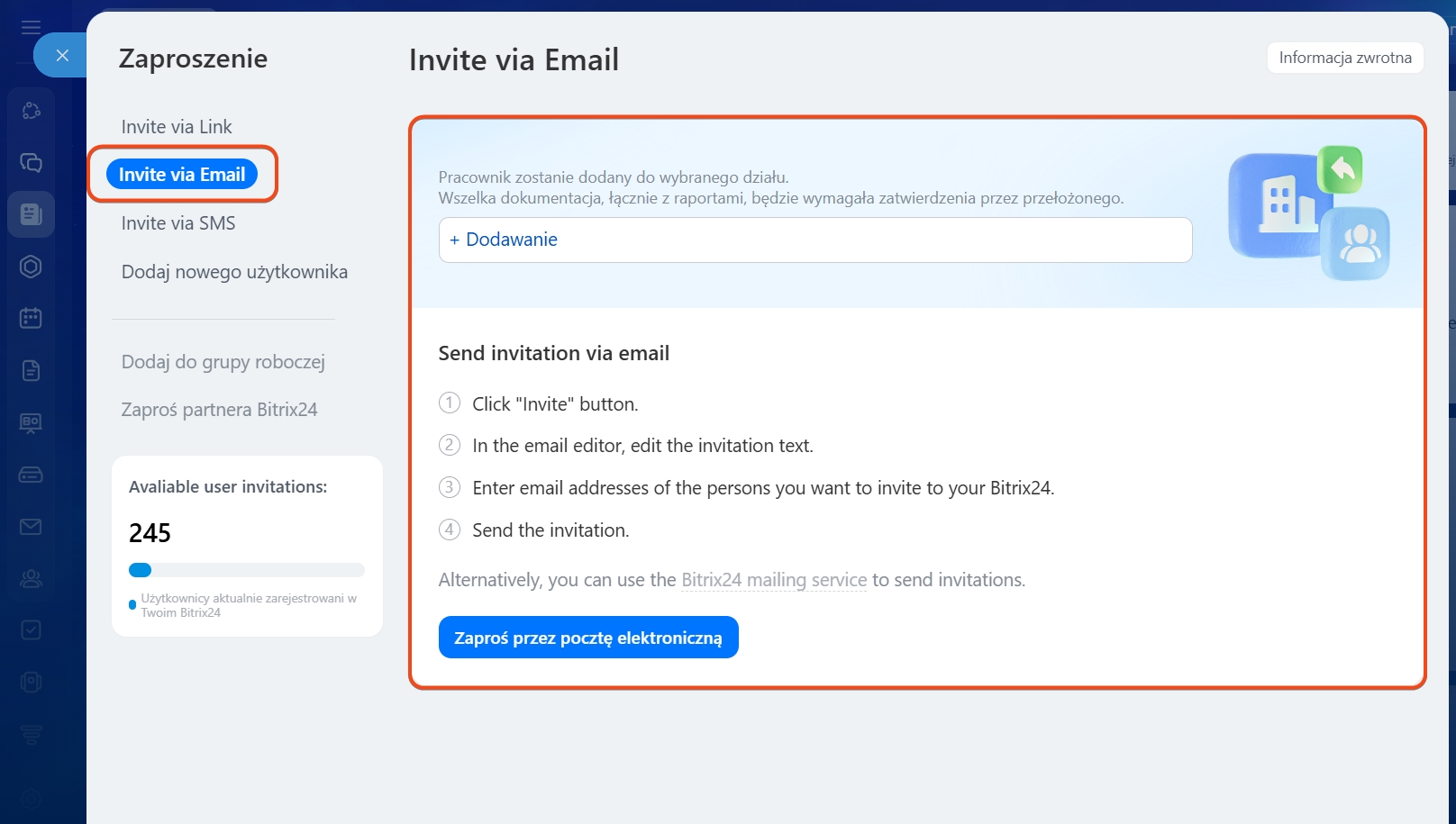Open the chat messenger icon in sidebar
The height and width of the screenshot is (824, 1456).
(31, 163)
